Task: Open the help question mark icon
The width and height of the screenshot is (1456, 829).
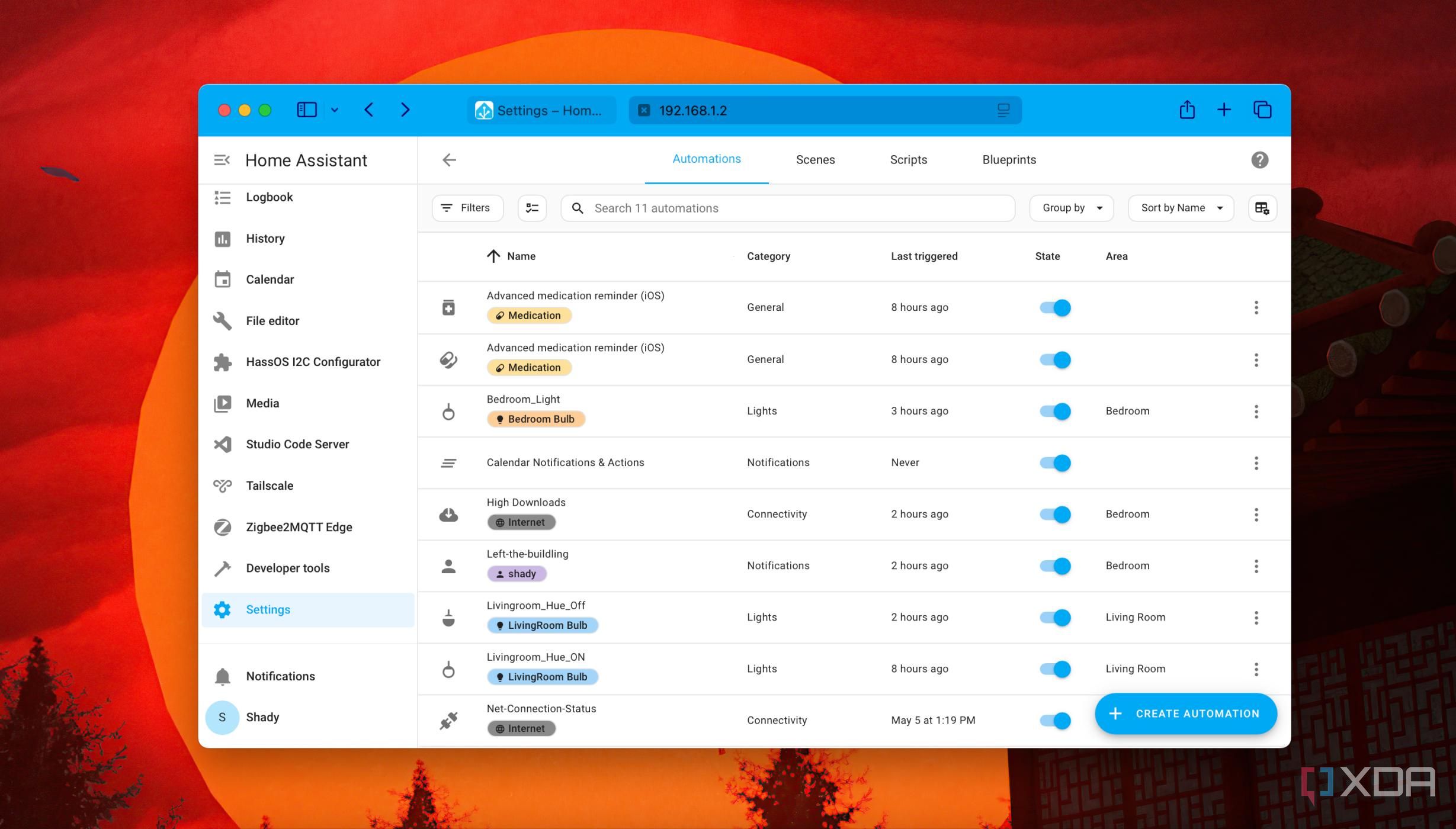Action: 1259,160
